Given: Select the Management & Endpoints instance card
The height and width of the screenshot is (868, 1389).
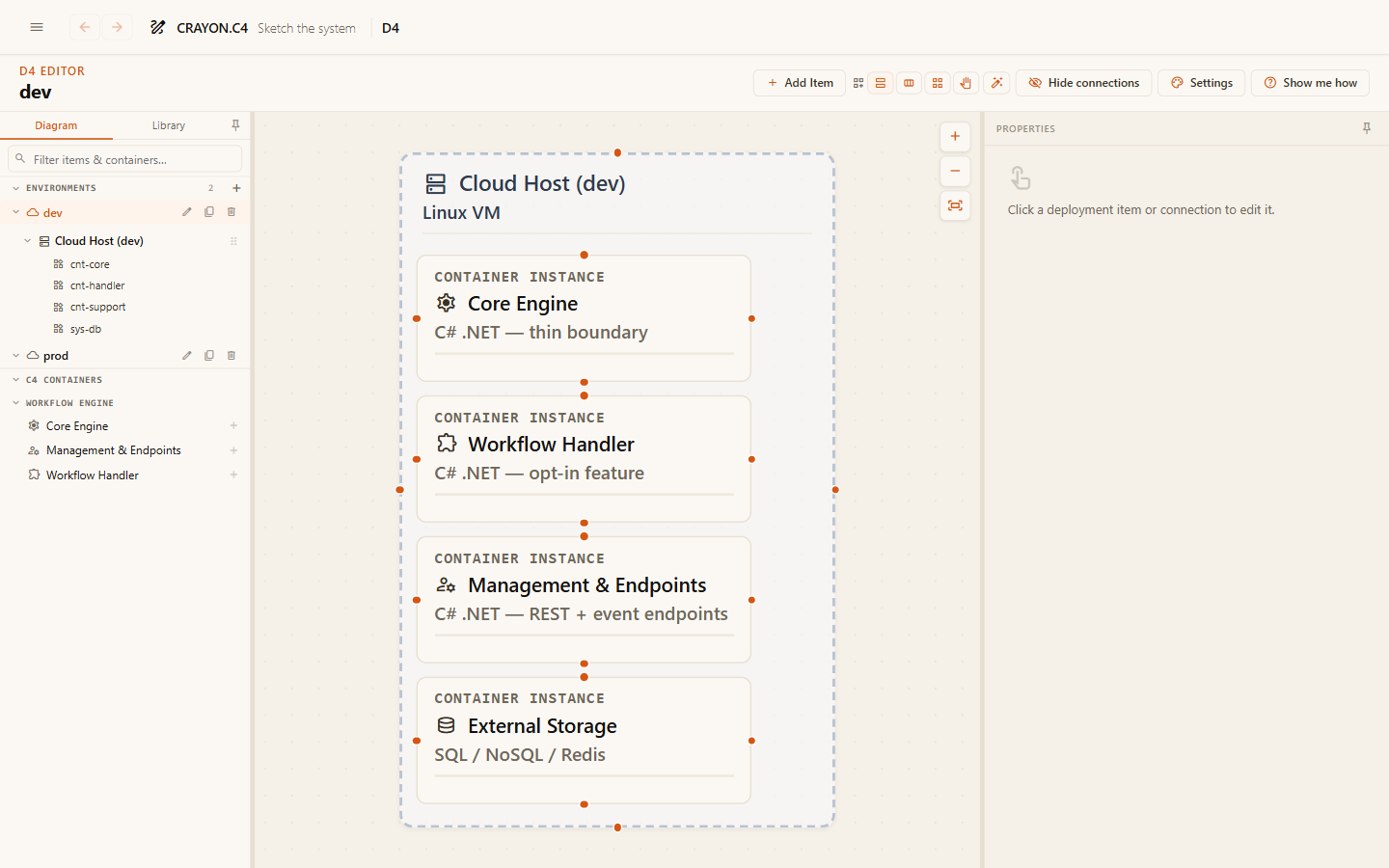Looking at the screenshot, I should point(584,600).
